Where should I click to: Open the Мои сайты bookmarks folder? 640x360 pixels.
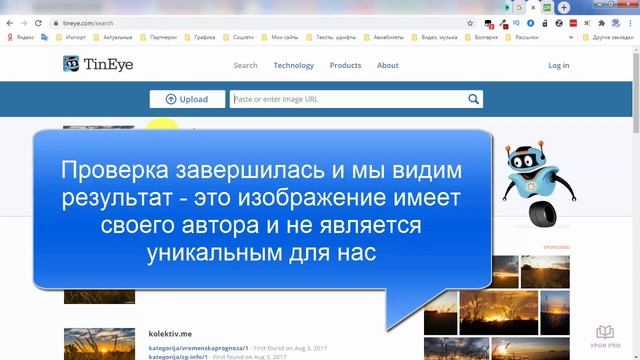click(280, 37)
